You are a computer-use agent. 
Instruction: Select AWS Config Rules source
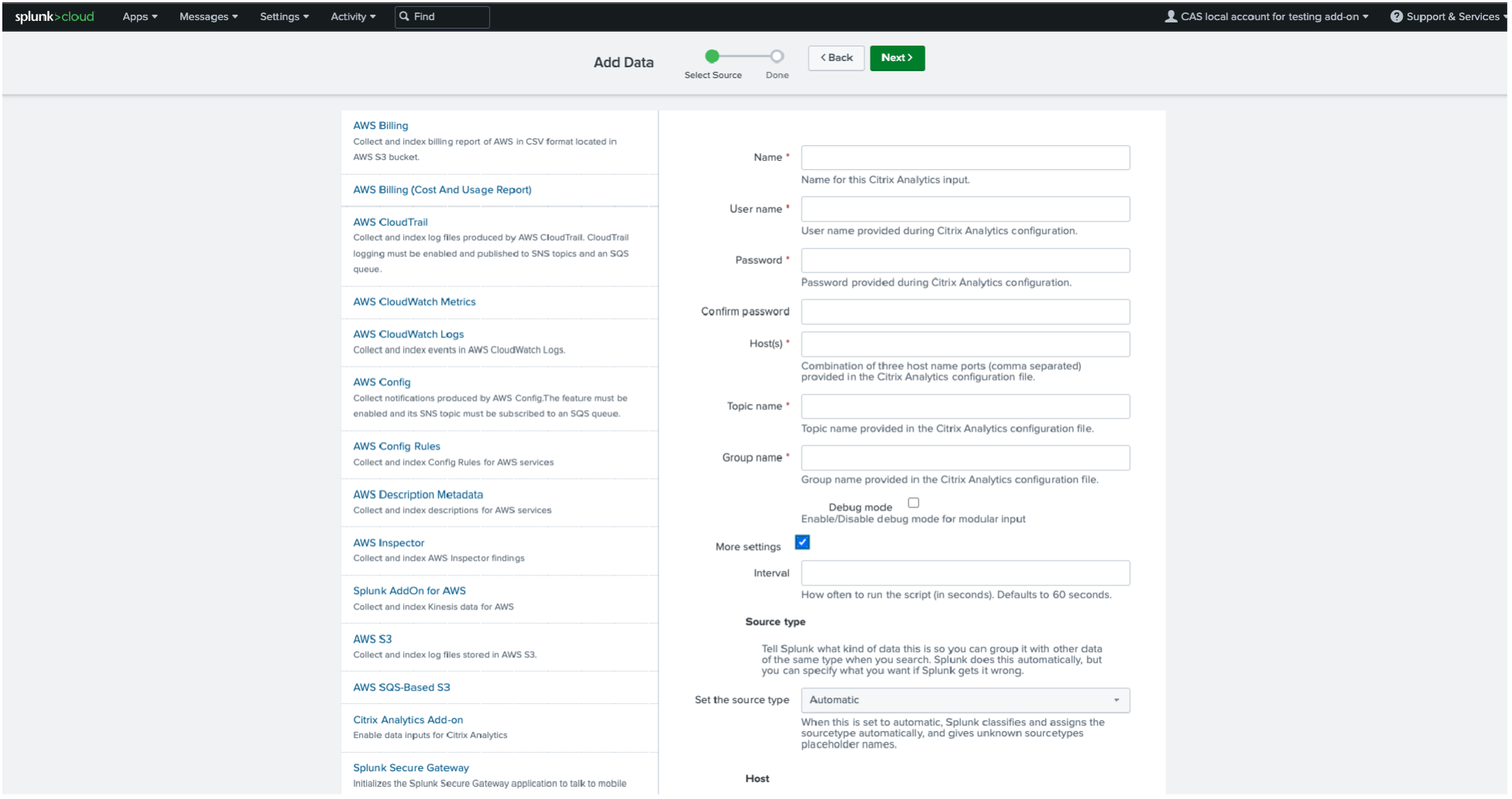pos(396,446)
